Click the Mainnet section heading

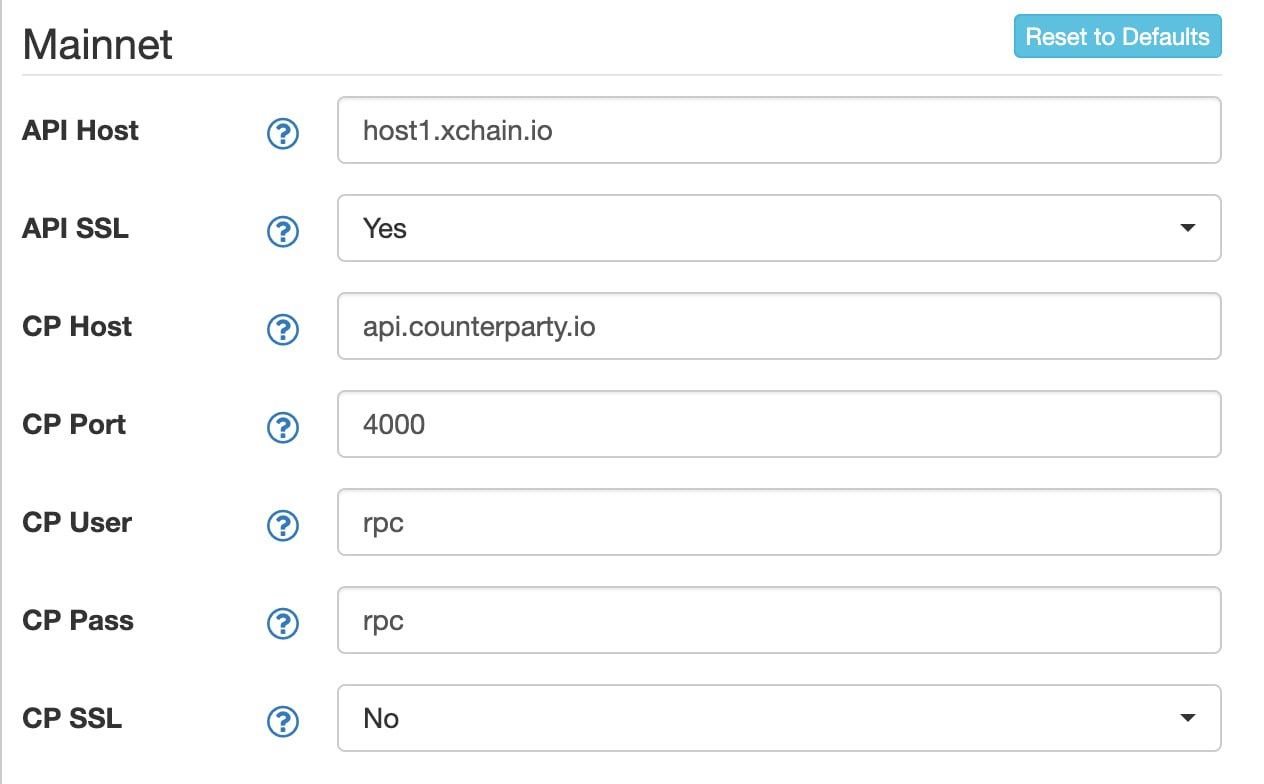coord(97,45)
